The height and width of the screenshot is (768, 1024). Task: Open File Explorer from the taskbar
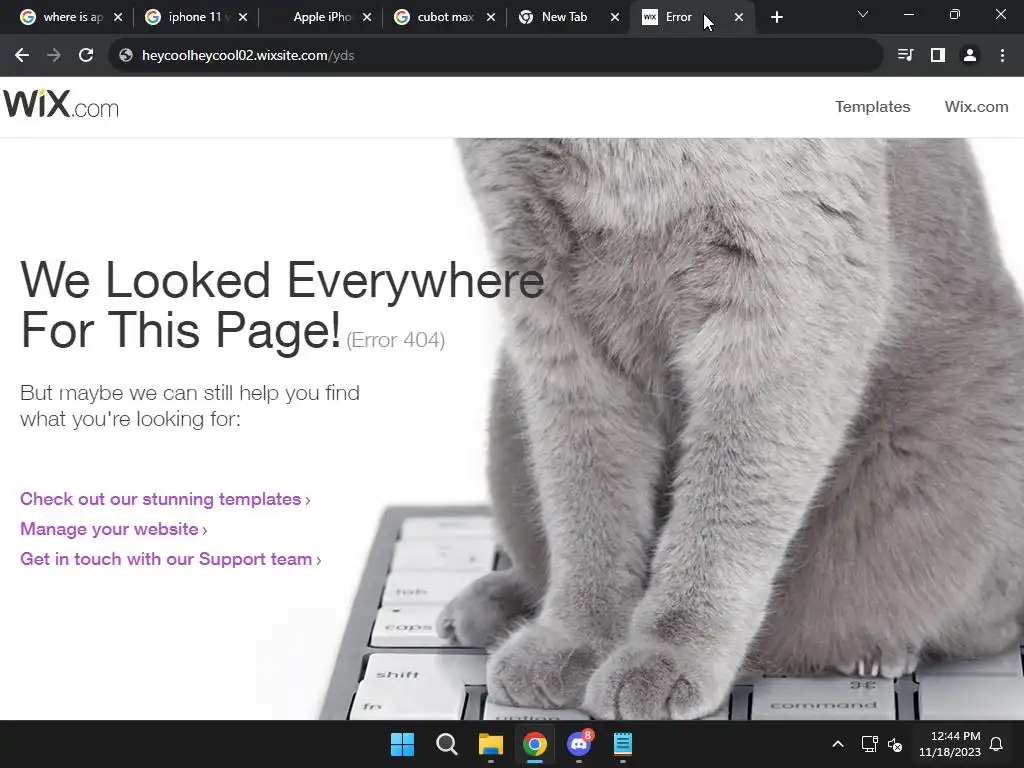[490, 744]
